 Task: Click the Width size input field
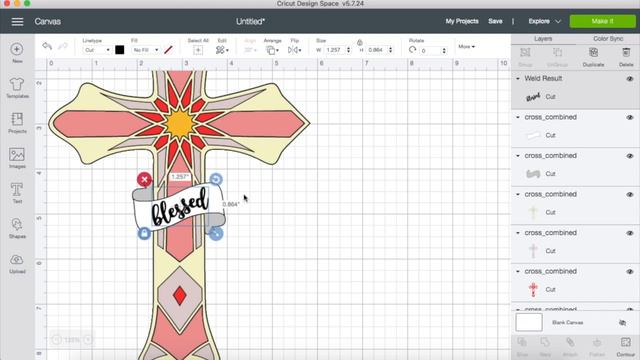334,50
